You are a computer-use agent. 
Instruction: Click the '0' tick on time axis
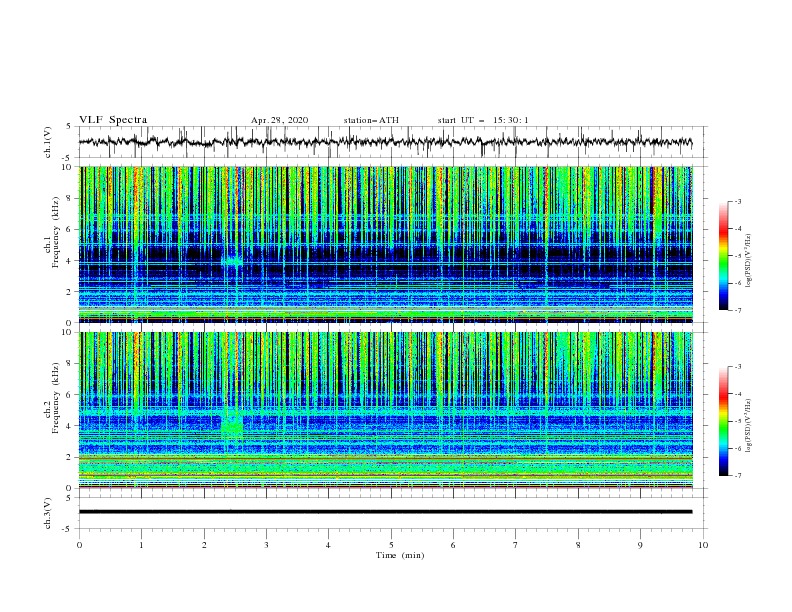[79, 545]
